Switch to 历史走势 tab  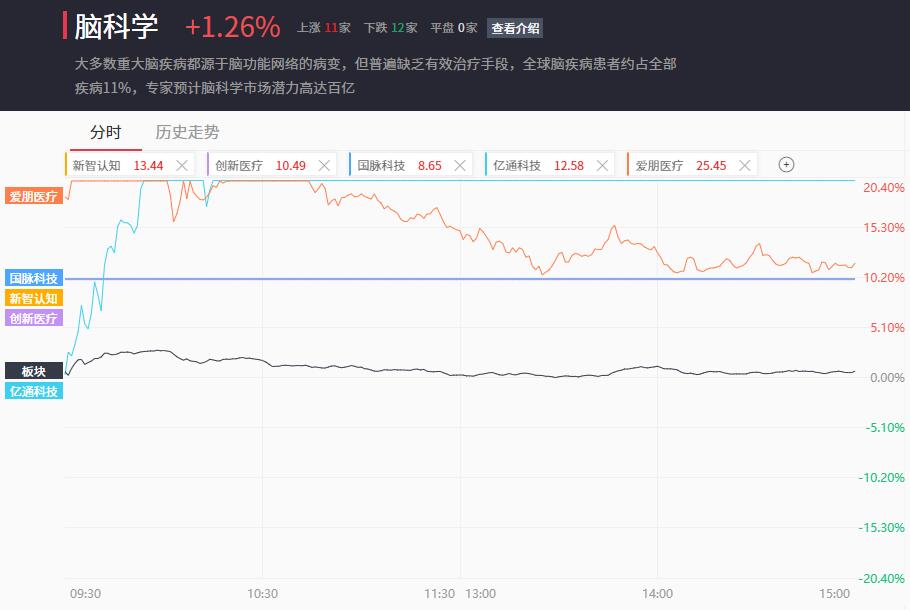coord(187,132)
